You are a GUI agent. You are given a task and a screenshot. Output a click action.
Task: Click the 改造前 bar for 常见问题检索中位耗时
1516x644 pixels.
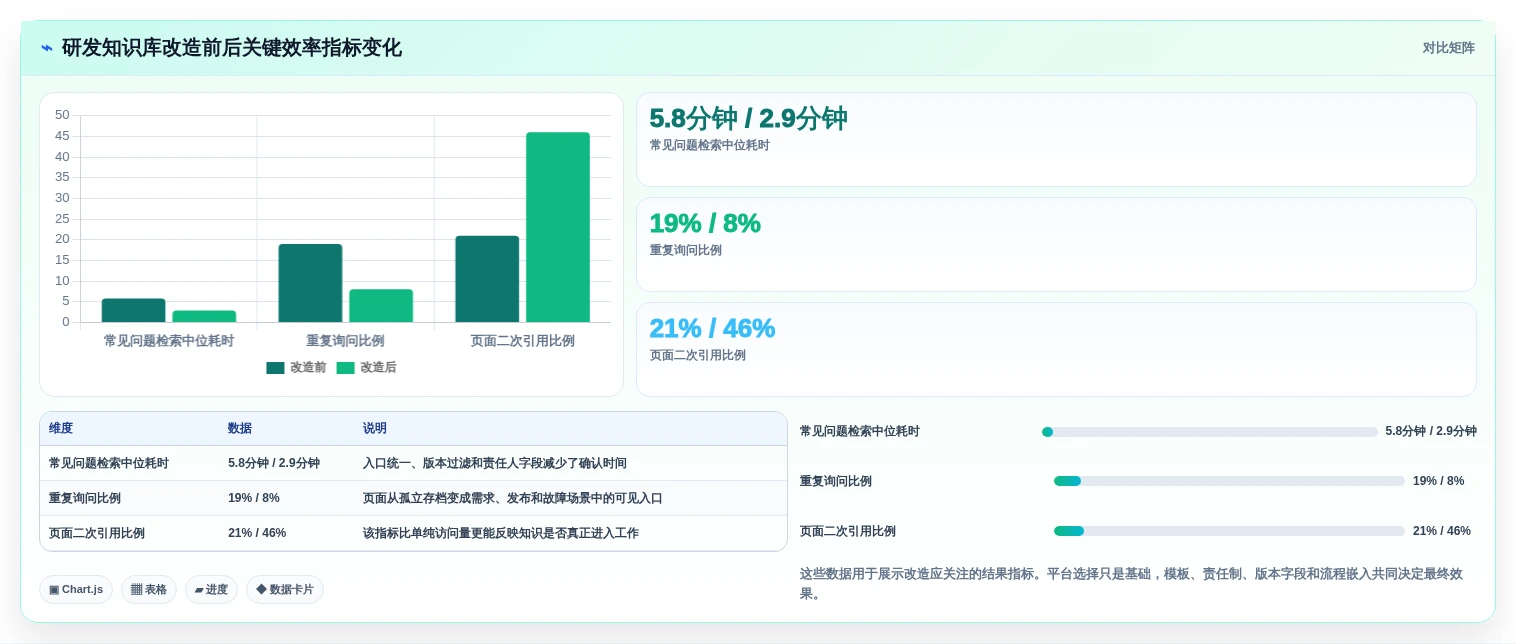pyautogui.click(x=133, y=310)
